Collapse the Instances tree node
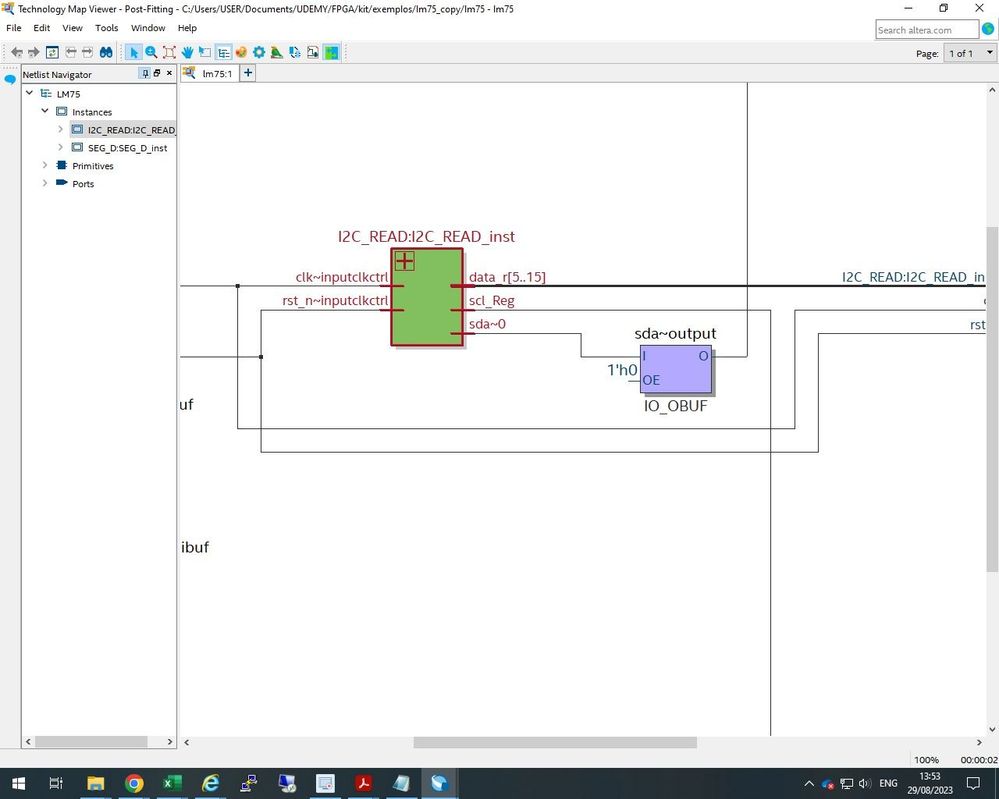 45,112
